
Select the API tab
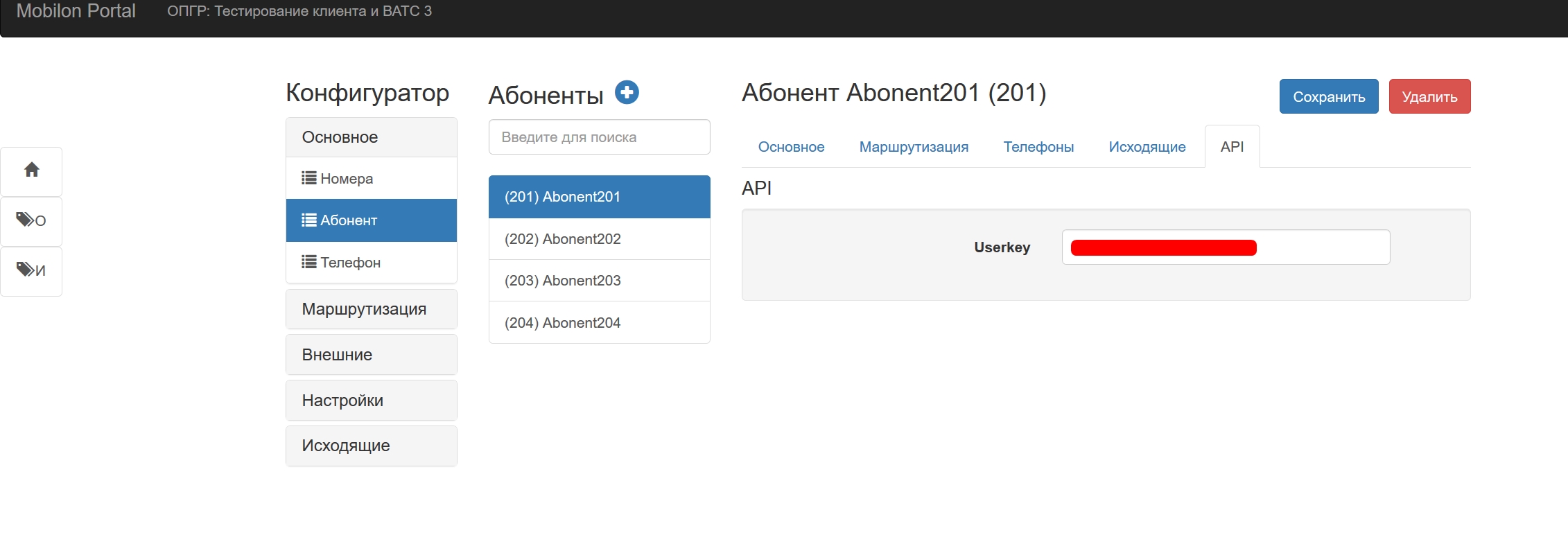click(1232, 147)
